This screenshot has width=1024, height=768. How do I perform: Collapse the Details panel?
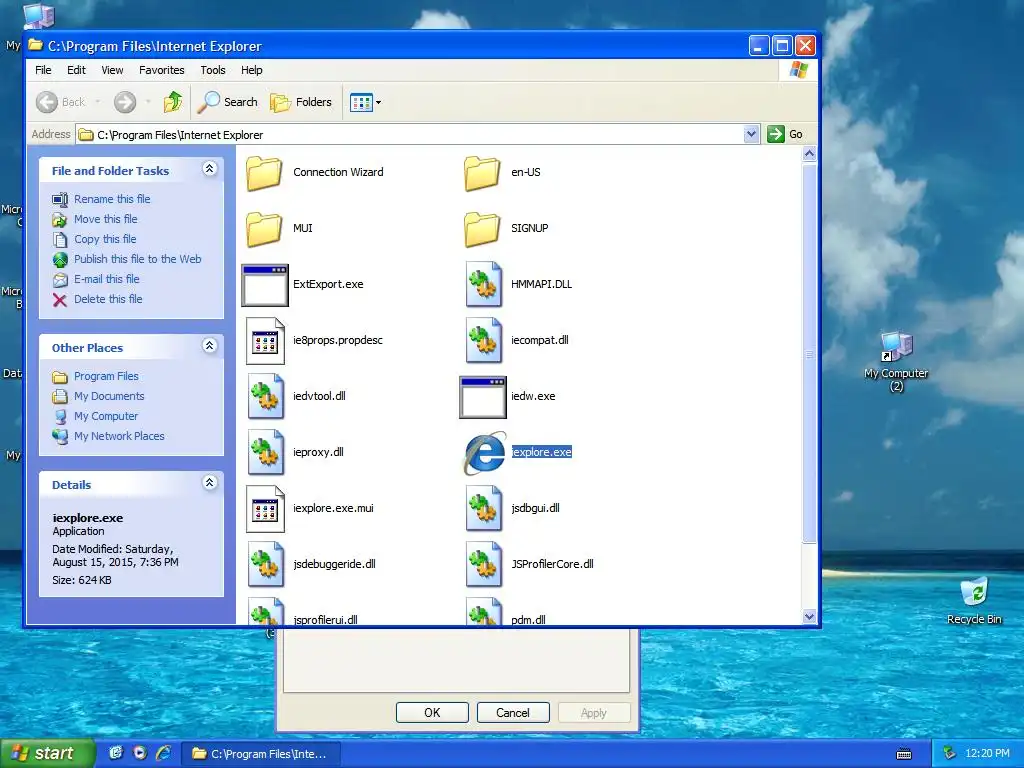(x=210, y=483)
